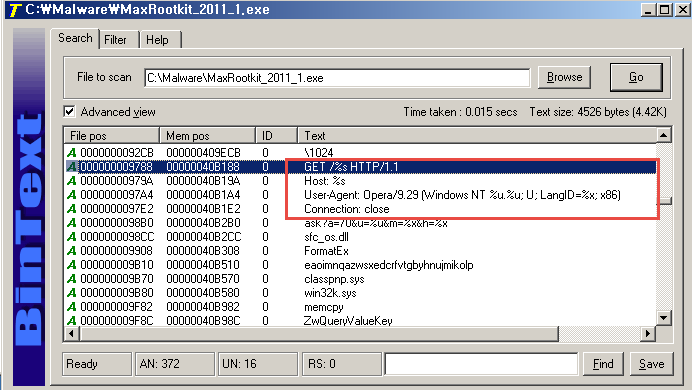Click the 'AN: 372' status field
The height and width of the screenshot is (390, 692).
[x=175, y=364]
